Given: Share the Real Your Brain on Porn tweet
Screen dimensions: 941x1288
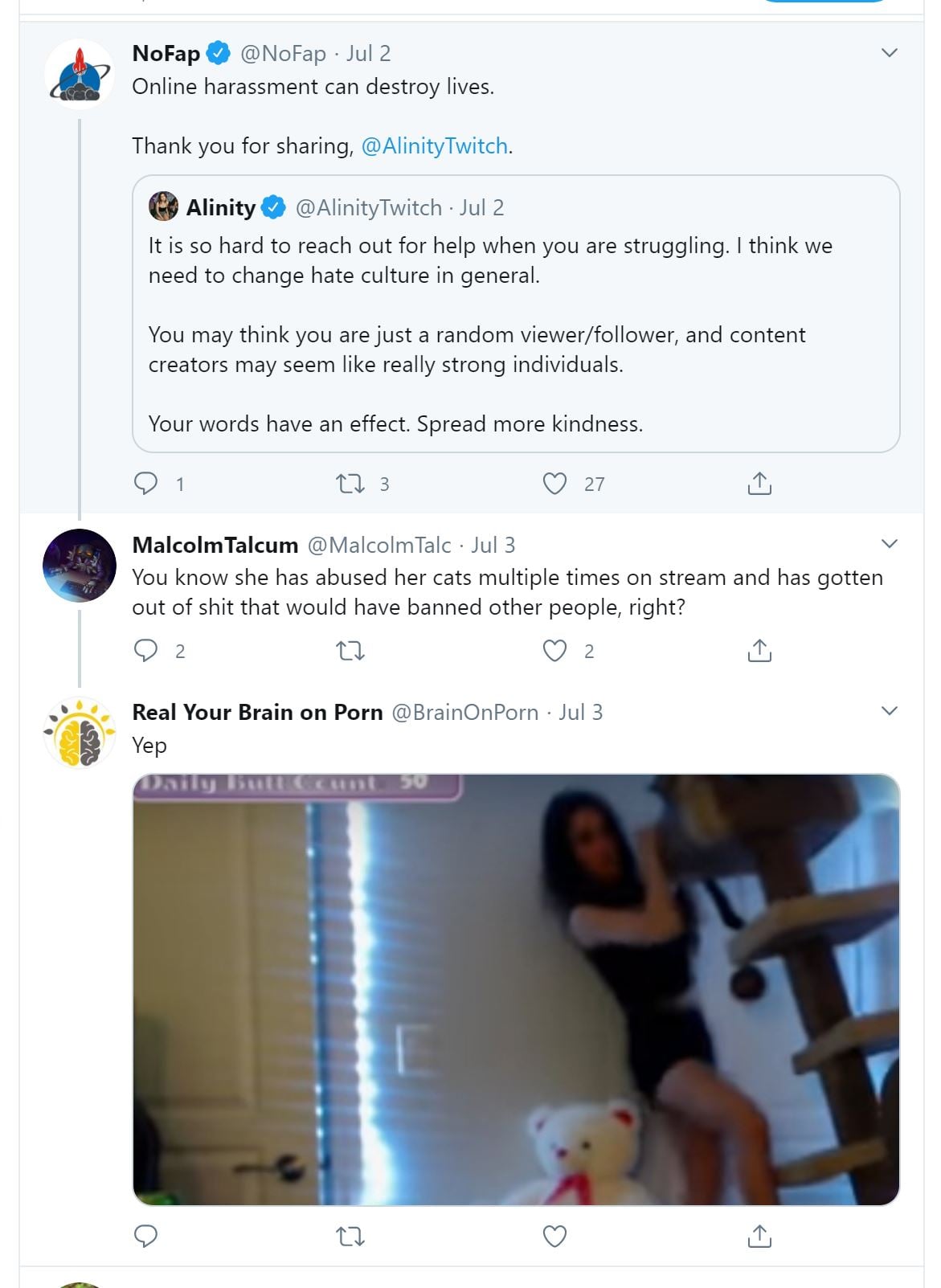Looking at the screenshot, I should 759,1235.
